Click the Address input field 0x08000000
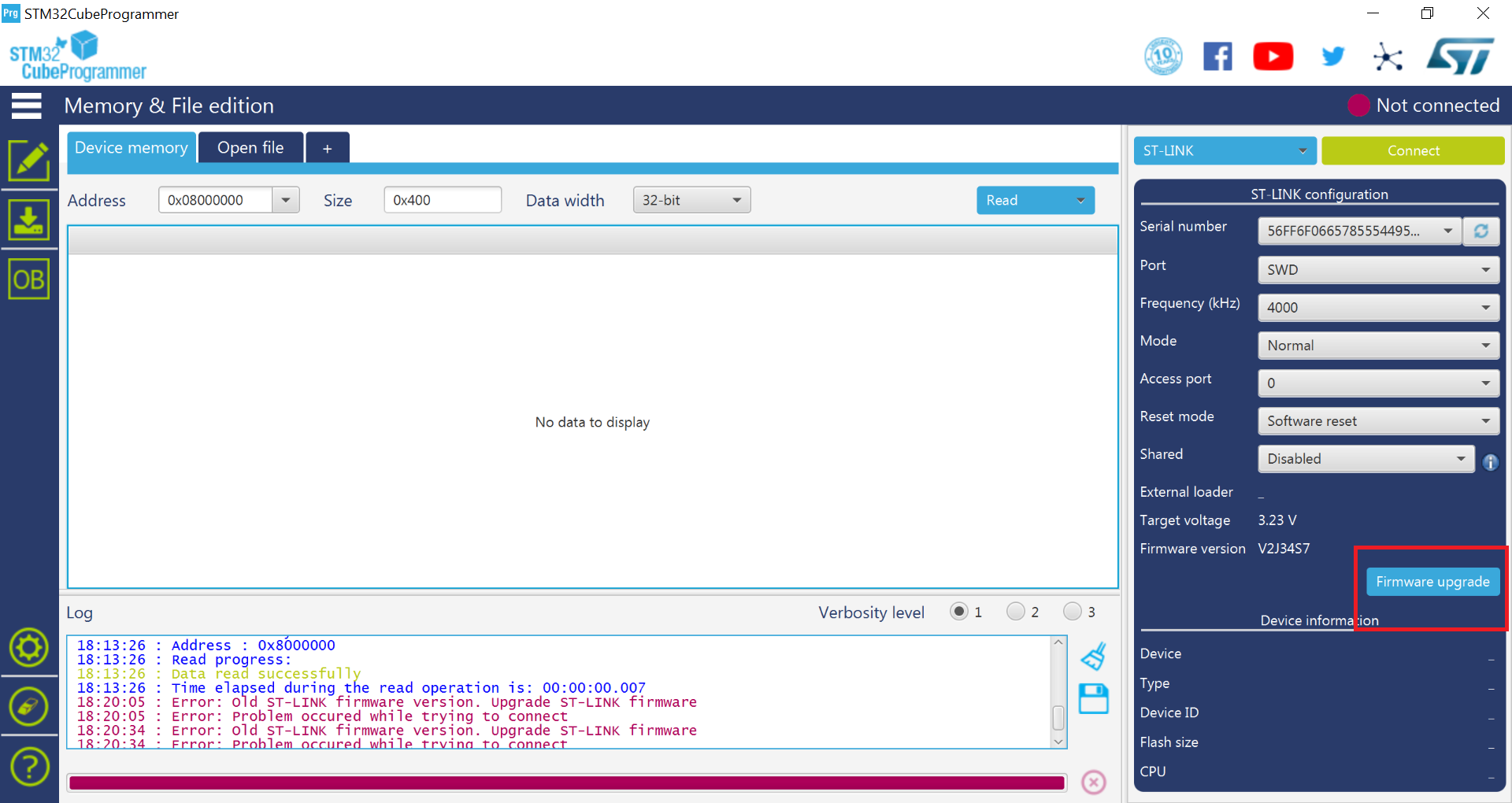Screen dimensions: 1512x803 click(215, 200)
